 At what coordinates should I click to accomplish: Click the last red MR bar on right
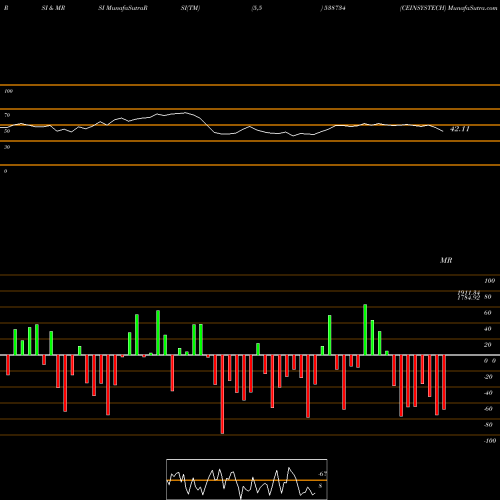pos(444,382)
